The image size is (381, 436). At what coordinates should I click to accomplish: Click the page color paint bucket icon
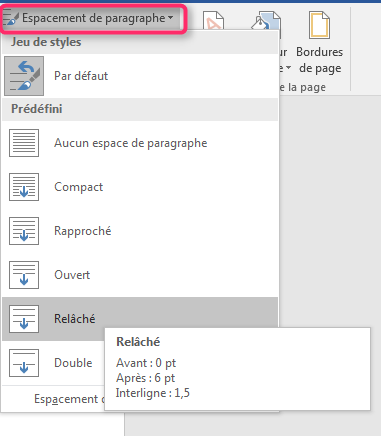coord(266,22)
